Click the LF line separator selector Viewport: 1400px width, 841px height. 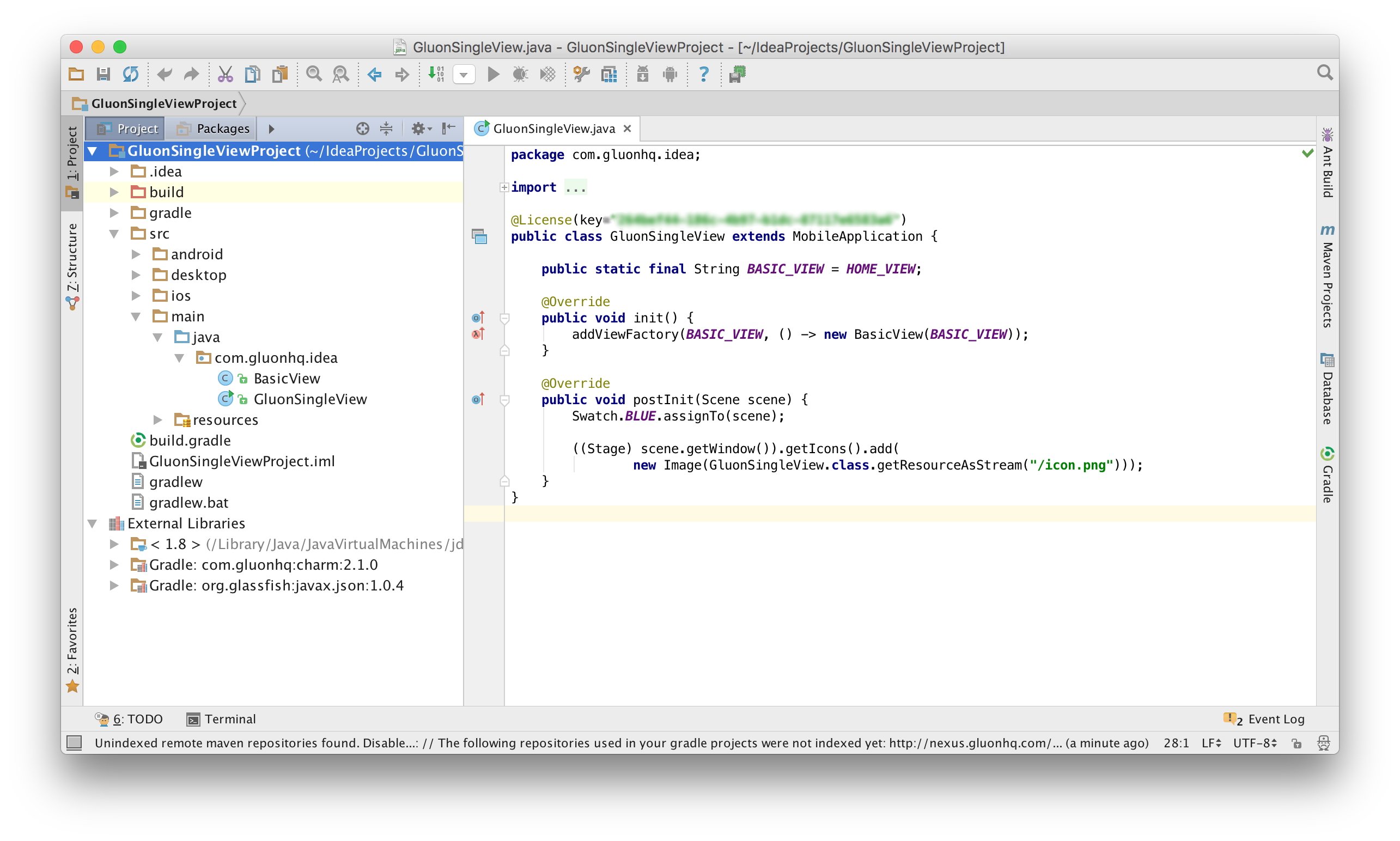[x=1212, y=742]
